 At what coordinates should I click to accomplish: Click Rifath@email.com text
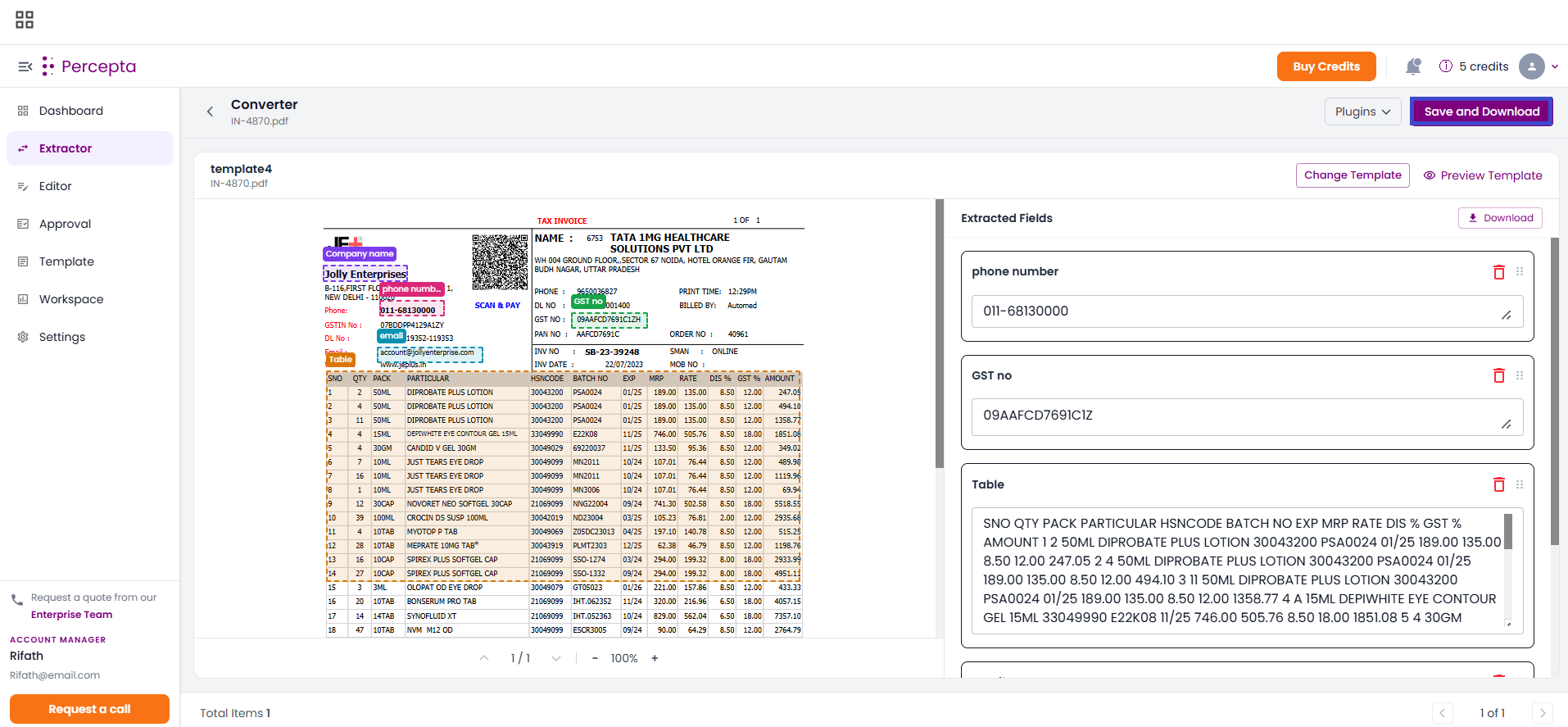pos(55,675)
